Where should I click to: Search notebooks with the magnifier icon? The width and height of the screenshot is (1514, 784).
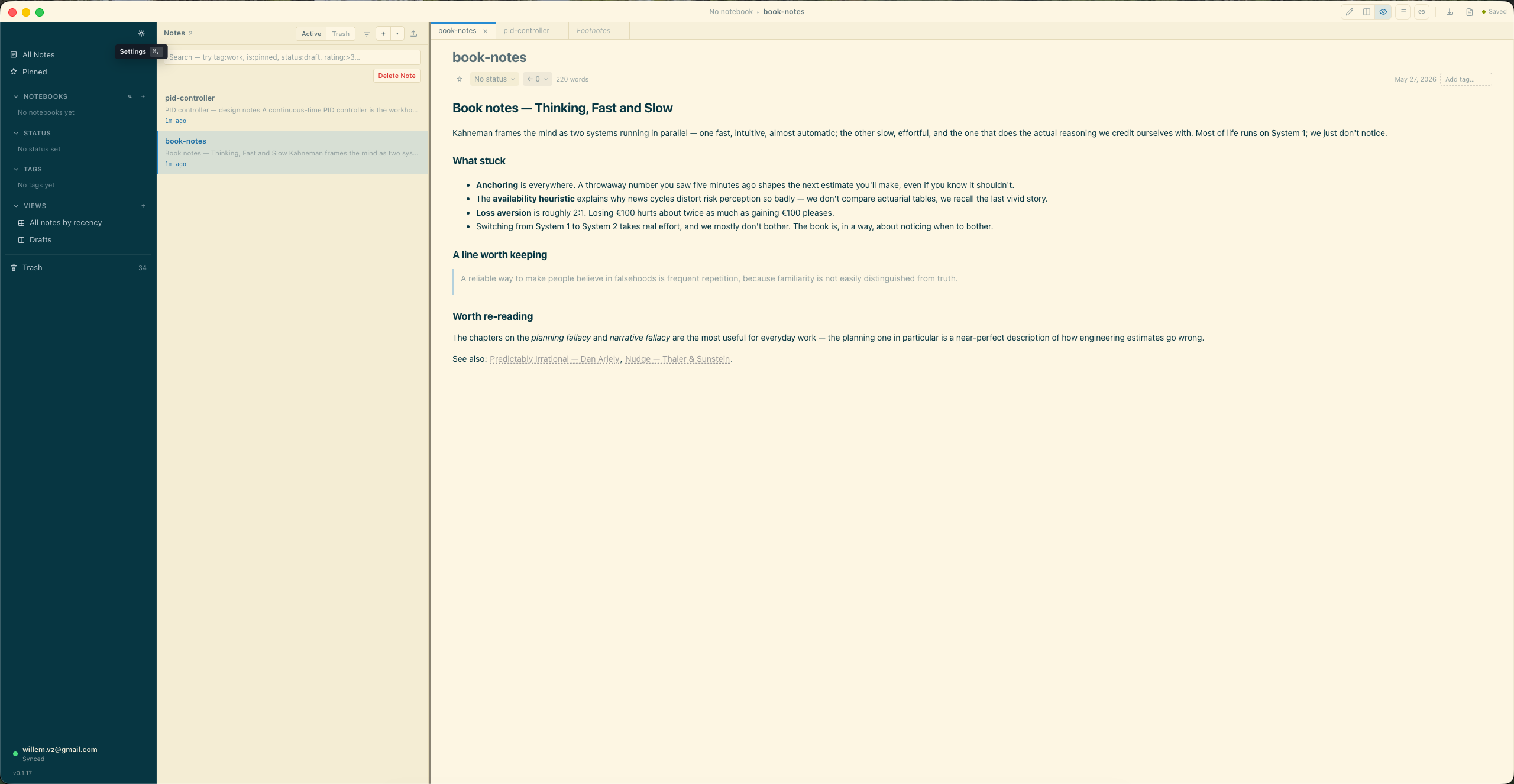[130, 96]
